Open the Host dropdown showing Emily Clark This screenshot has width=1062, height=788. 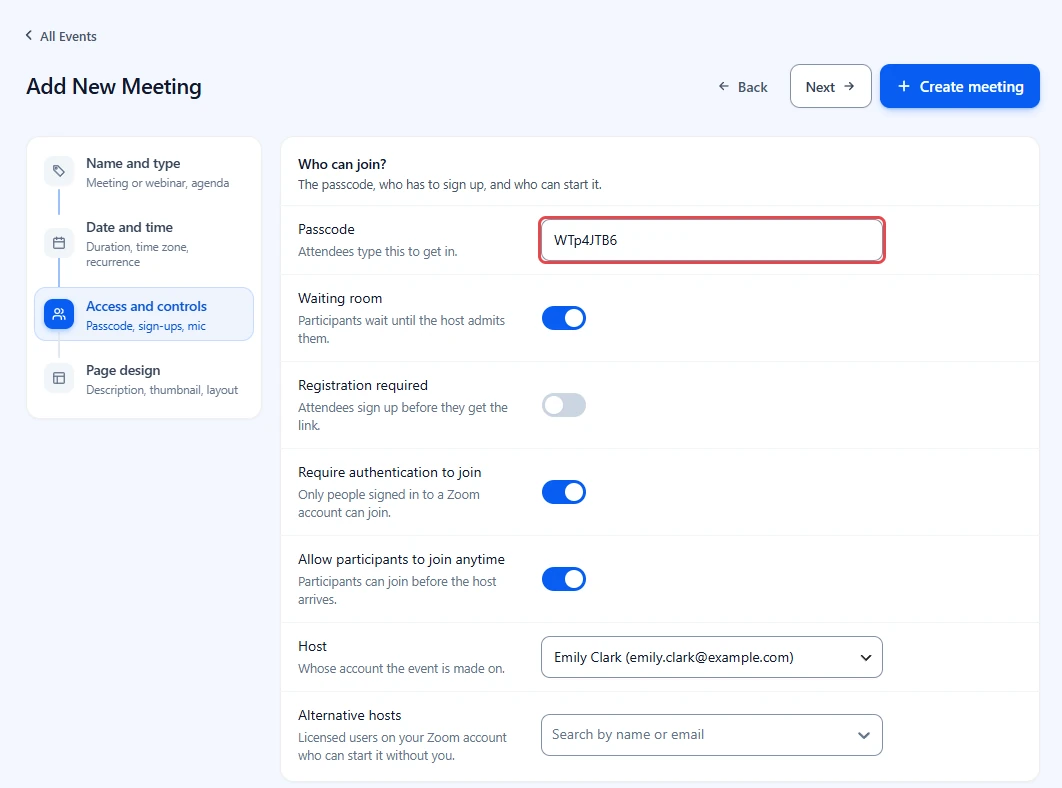click(x=712, y=657)
